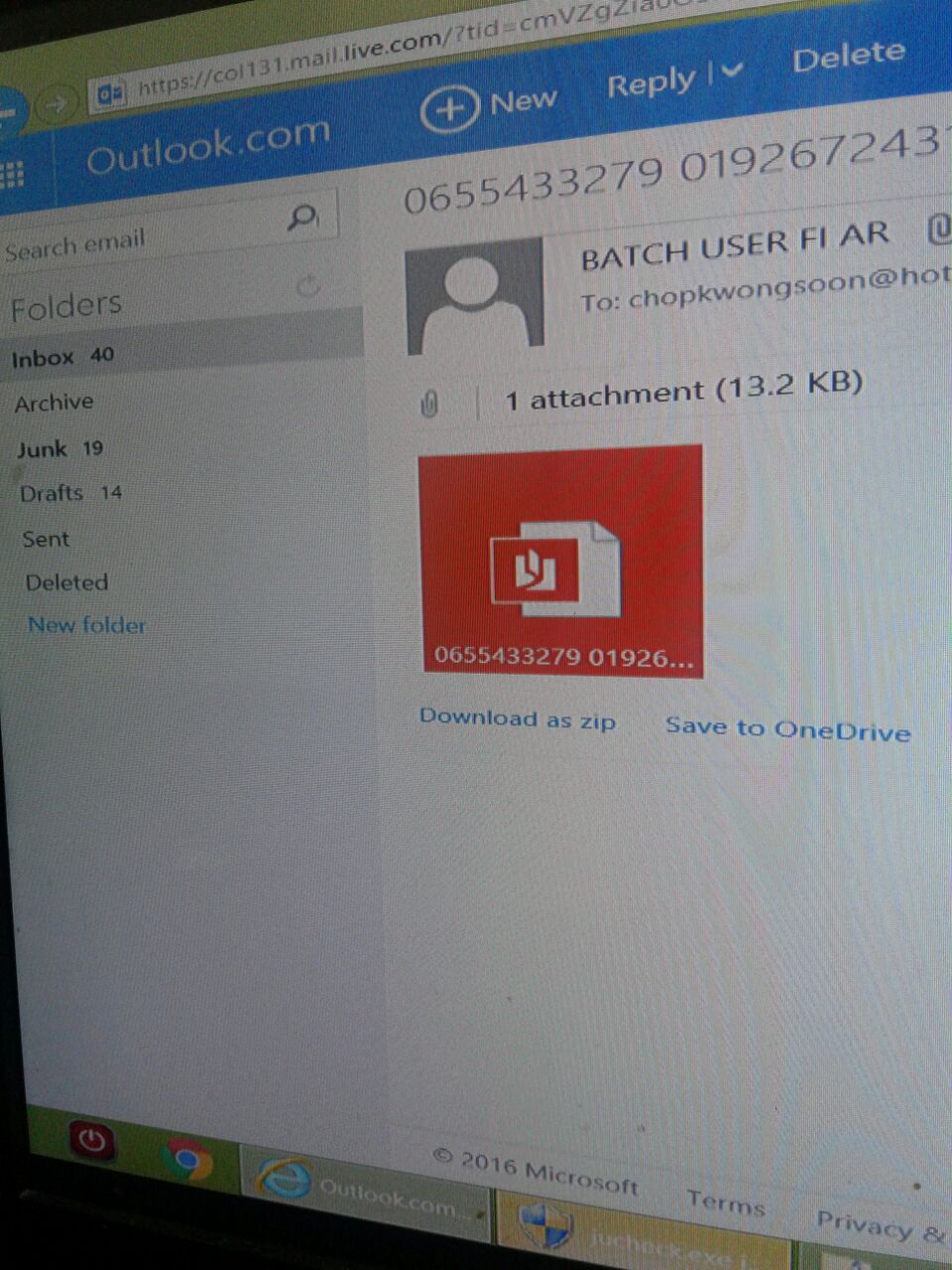Compose a New email

tap(489, 105)
